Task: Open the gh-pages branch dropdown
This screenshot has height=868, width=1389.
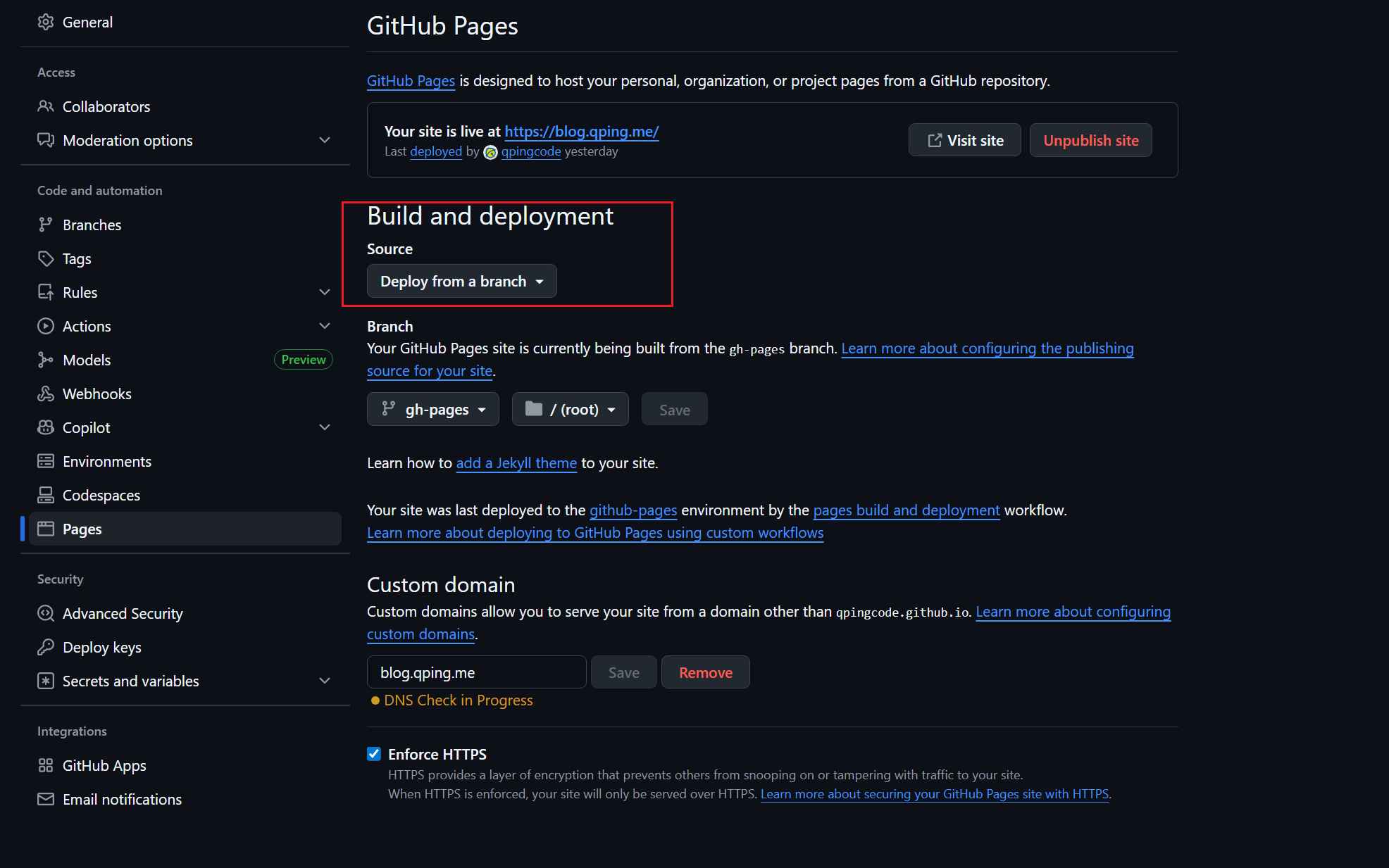Action: coord(433,409)
